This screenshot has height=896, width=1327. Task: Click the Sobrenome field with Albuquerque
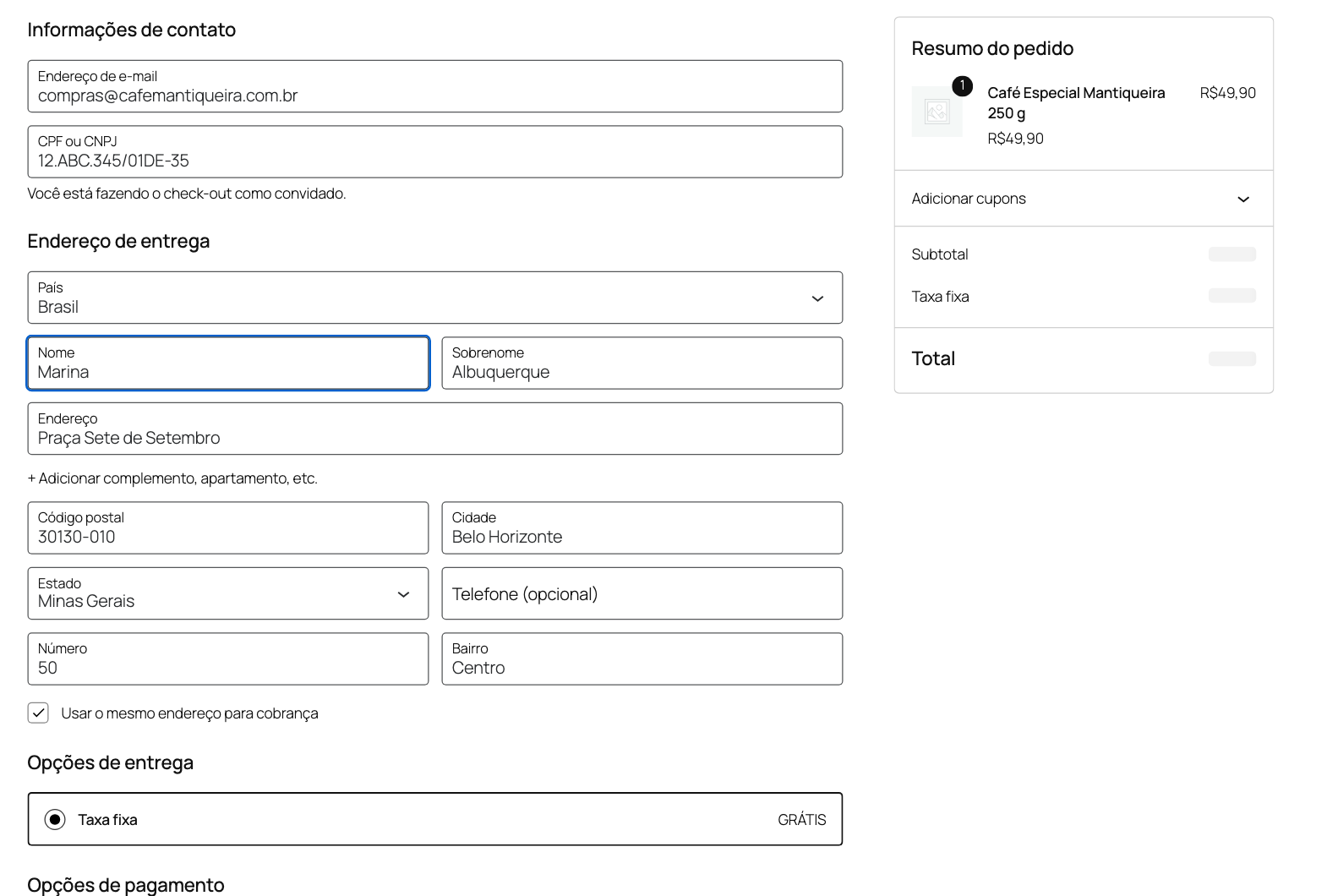click(x=642, y=363)
